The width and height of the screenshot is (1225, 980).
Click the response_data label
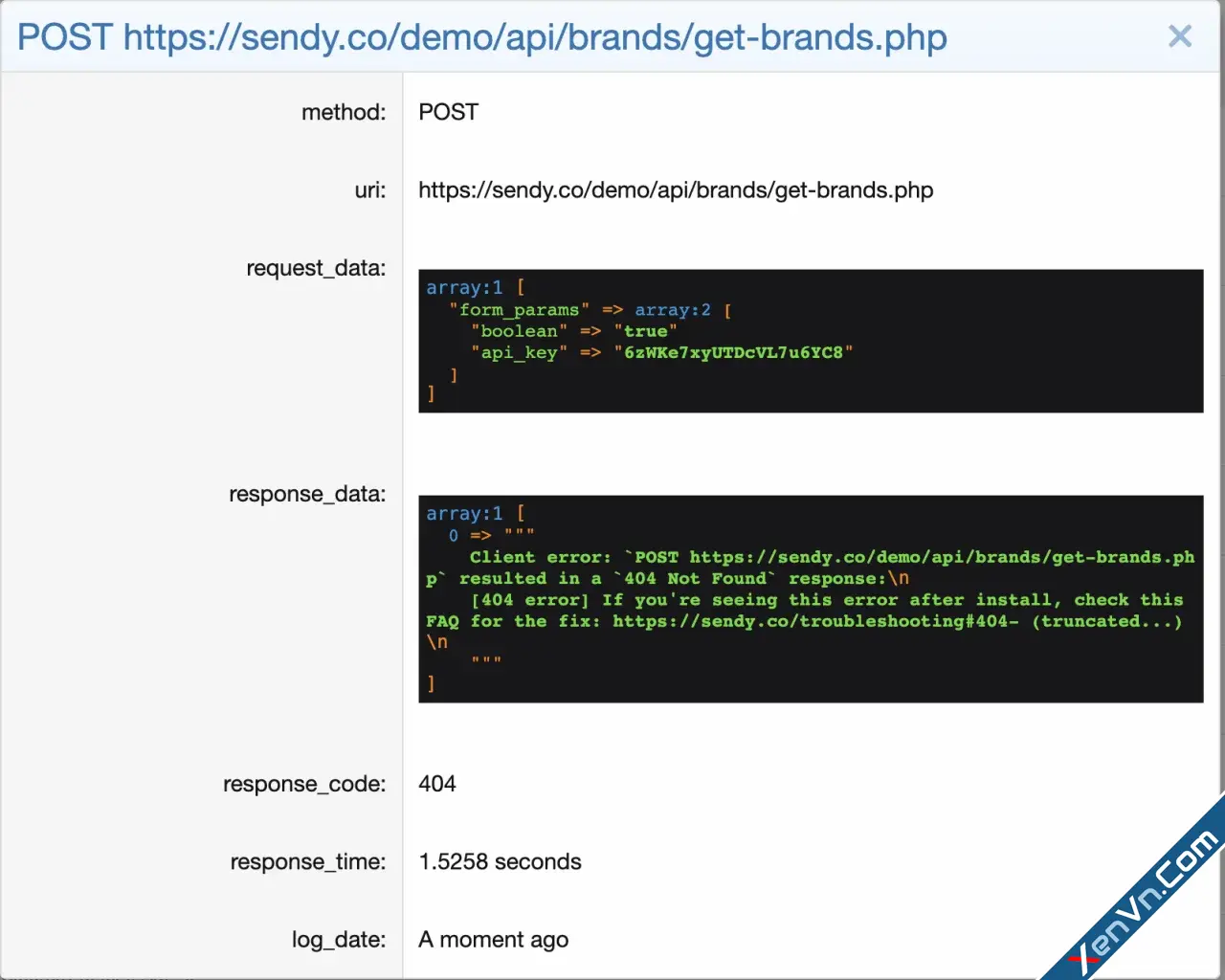point(307,494)
